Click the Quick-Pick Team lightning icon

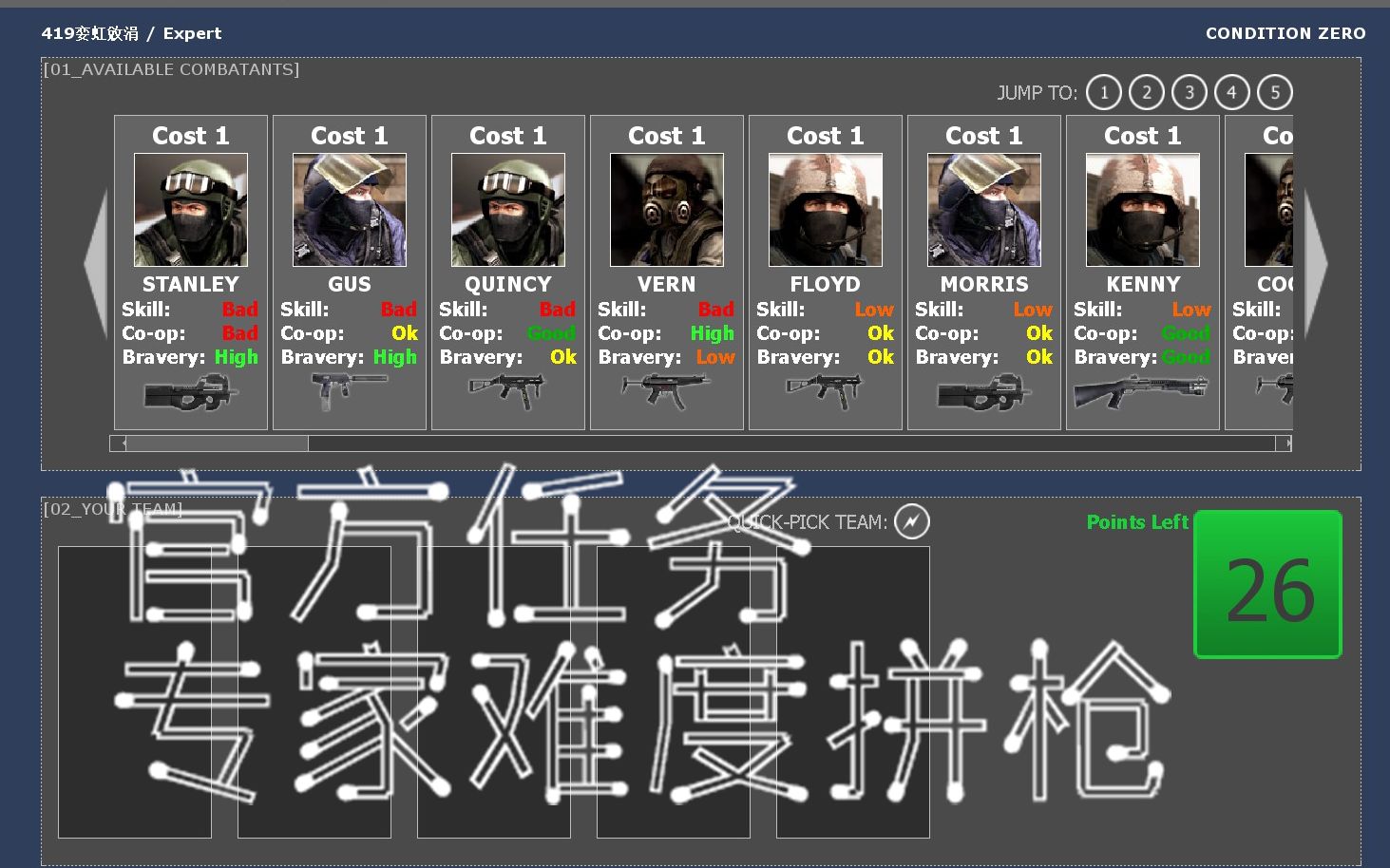(912, 521)
